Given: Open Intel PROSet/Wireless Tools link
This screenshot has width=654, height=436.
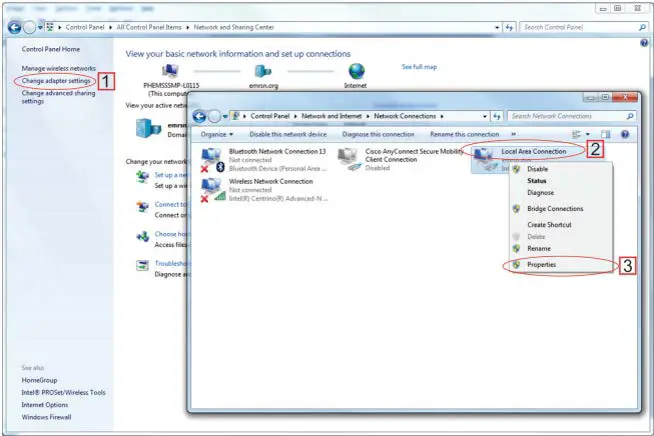Looking at the screenshot, I should click(x=63, y=393).
